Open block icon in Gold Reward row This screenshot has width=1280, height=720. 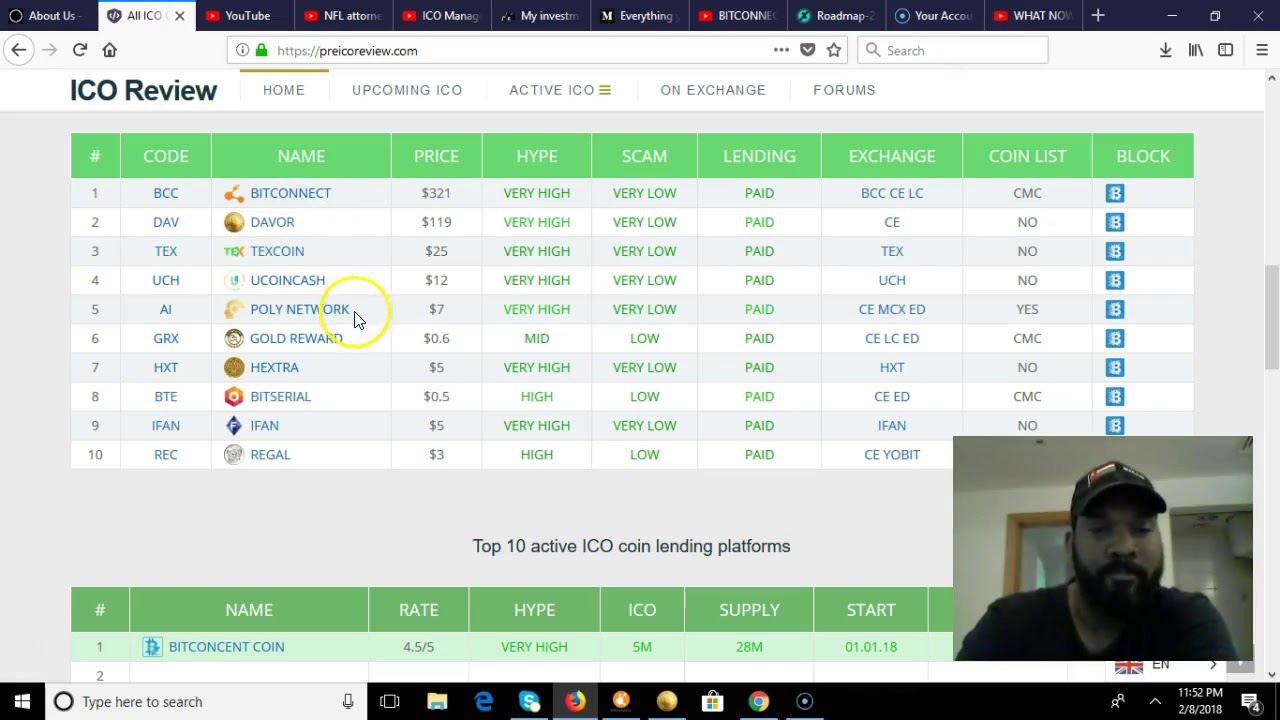[x=1115, y=338]
